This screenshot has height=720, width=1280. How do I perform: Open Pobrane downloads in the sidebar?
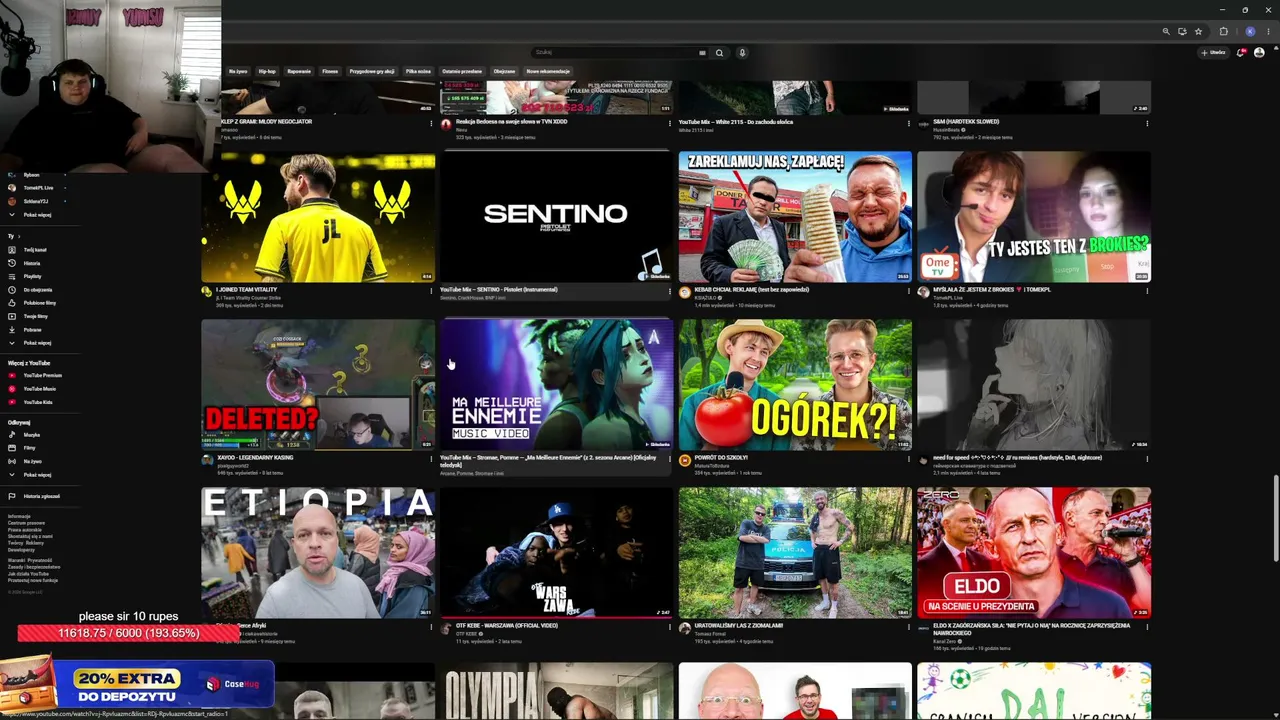pos(32,329)
